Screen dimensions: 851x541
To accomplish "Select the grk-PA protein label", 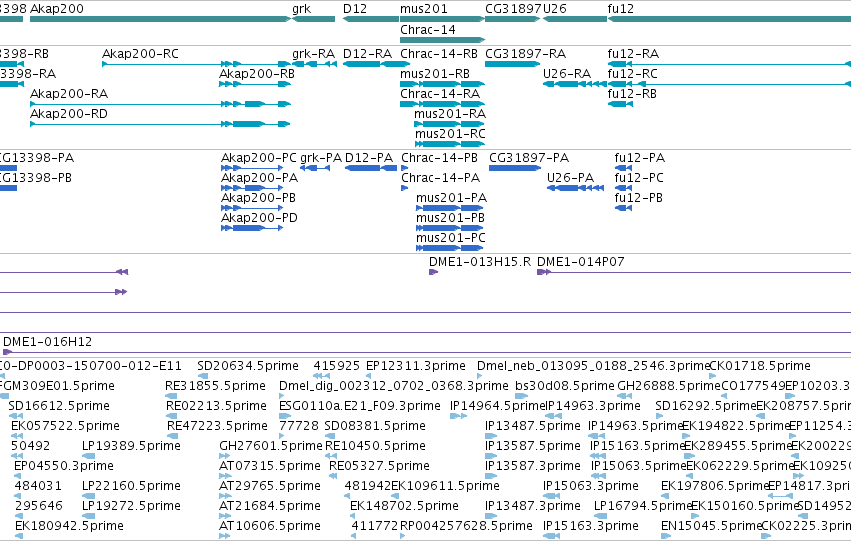I will pyautogui.click(x=321, y=158).
